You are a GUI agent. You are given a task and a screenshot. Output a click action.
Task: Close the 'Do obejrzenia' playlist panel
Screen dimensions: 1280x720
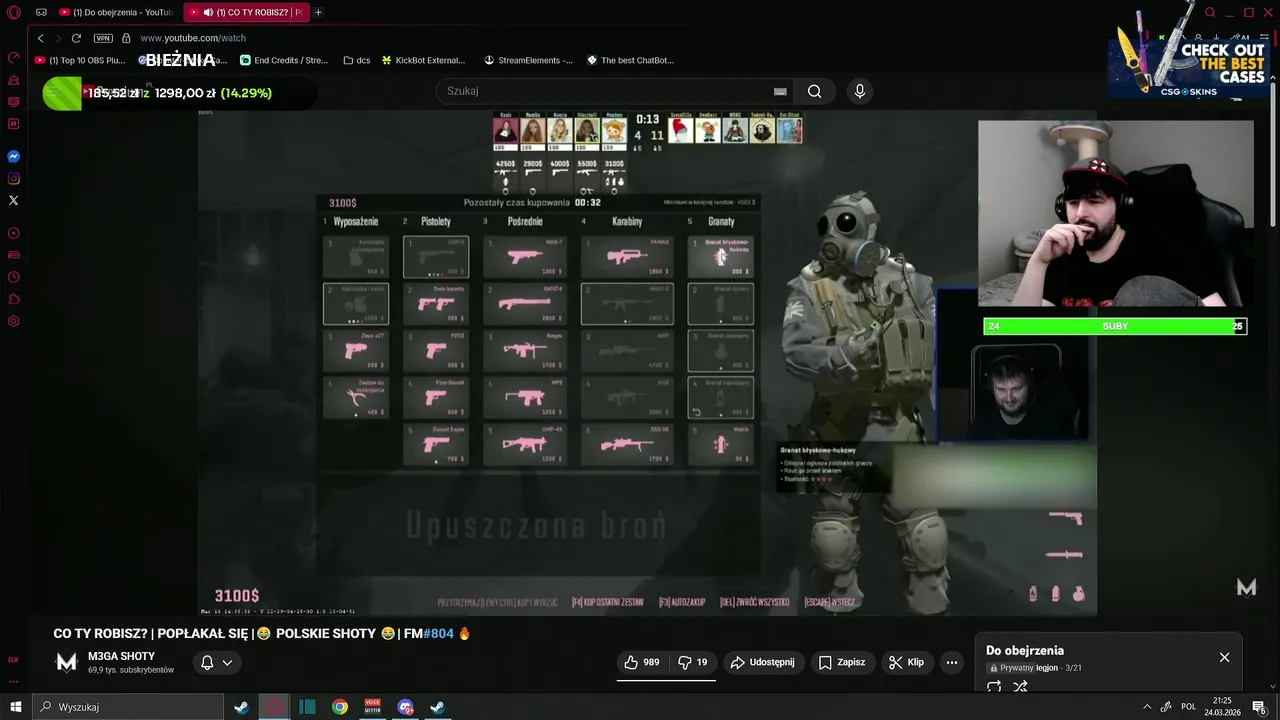[1224, 657]
